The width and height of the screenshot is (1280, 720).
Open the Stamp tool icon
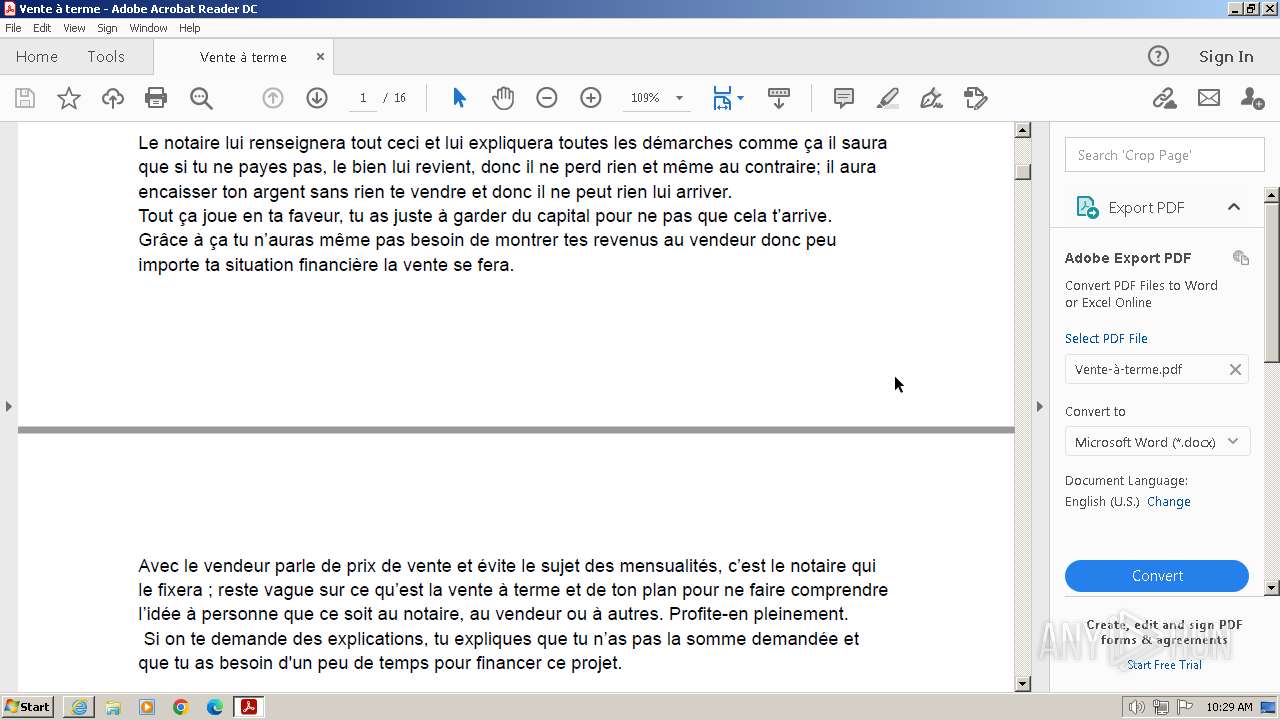pyautogui.click(x=976, y=98)
